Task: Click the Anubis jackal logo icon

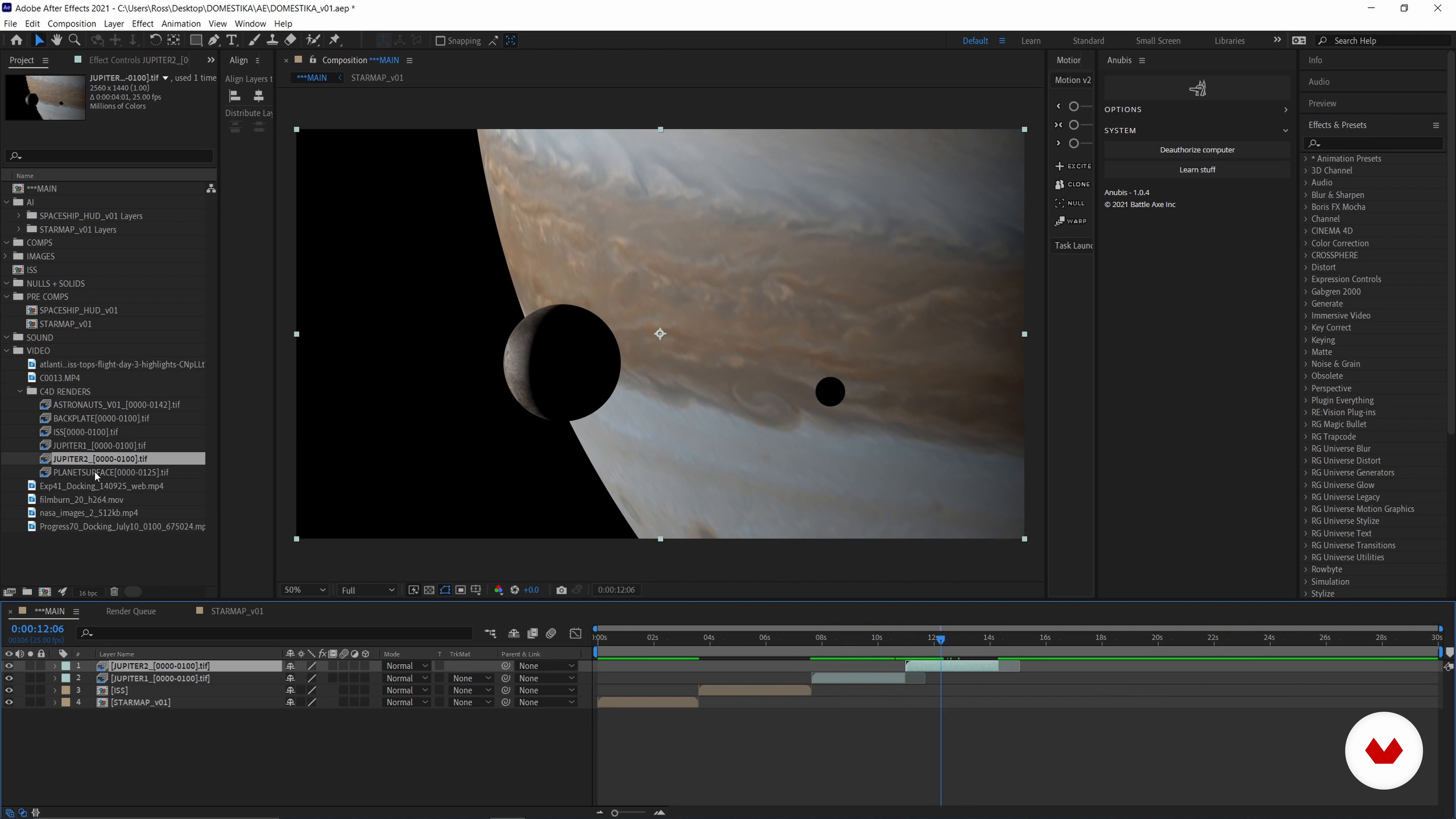Action: 1198,88
